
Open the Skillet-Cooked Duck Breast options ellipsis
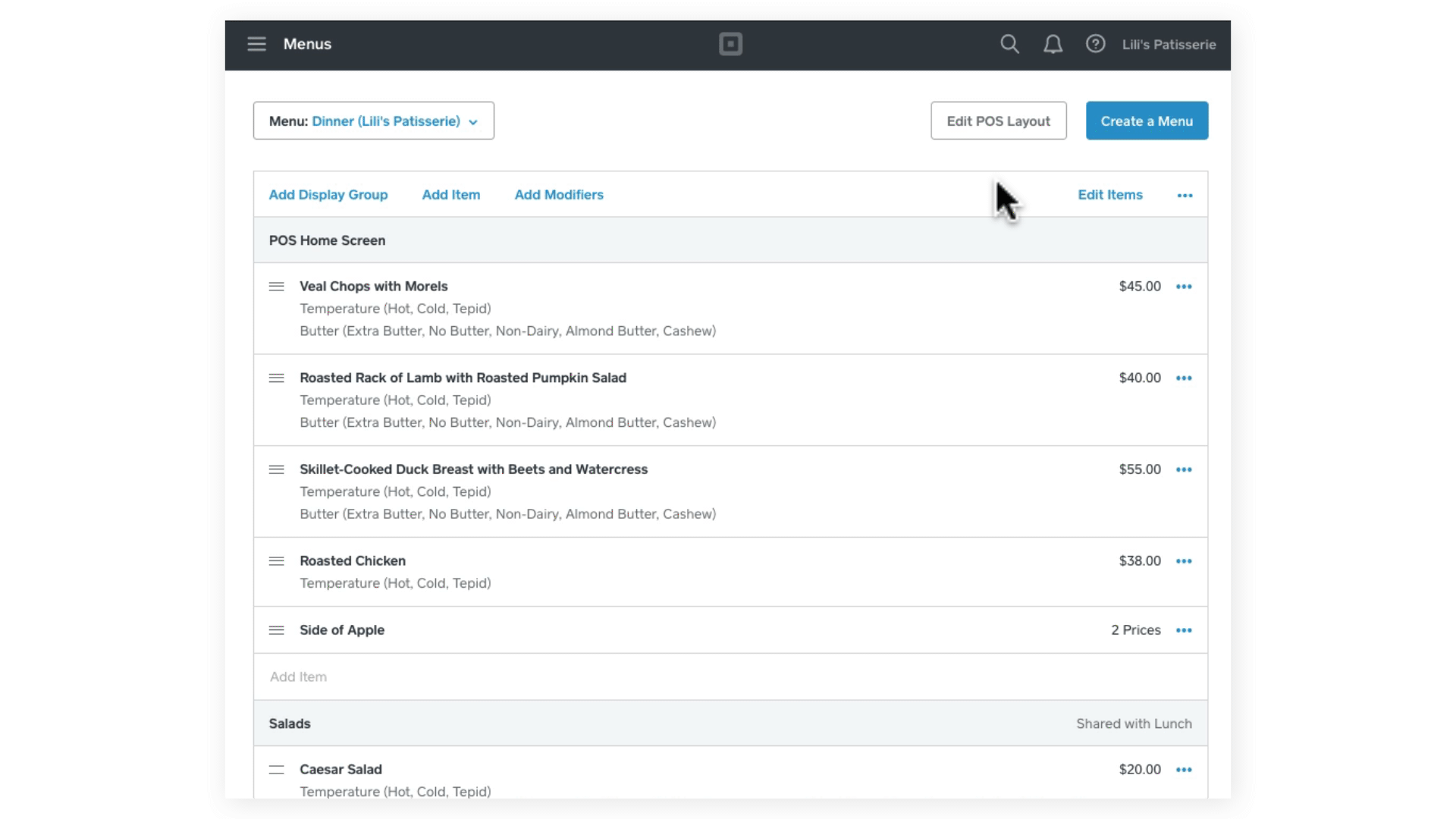(x=1184, y=469)
